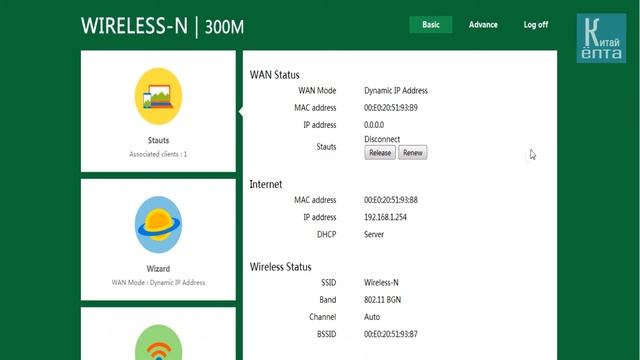This screenshot has width=640, height=360.
Task: Open the wireless signal icon card
Action: (x=158, y=342)
